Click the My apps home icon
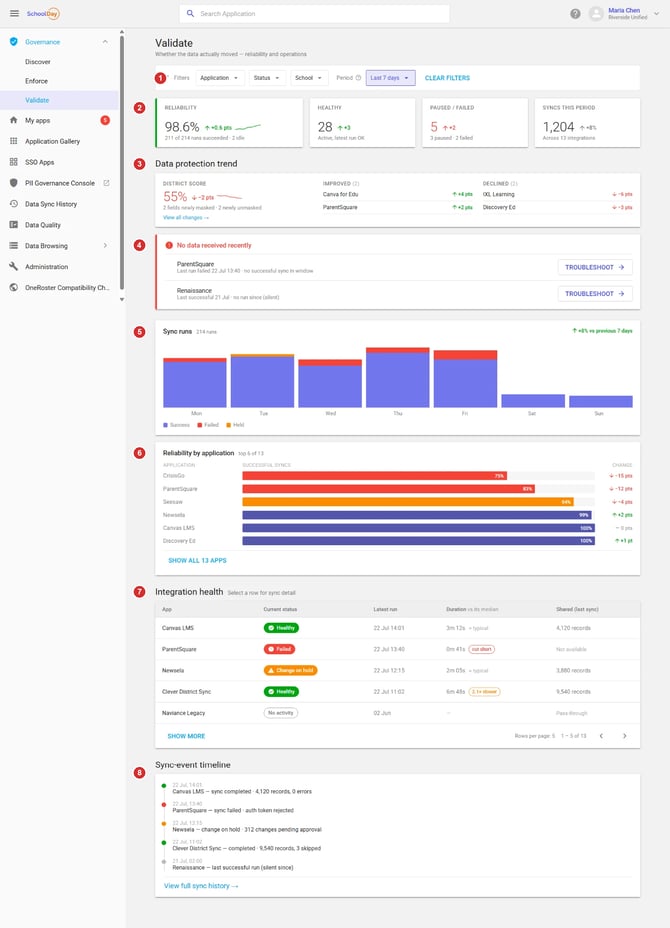 14,120
